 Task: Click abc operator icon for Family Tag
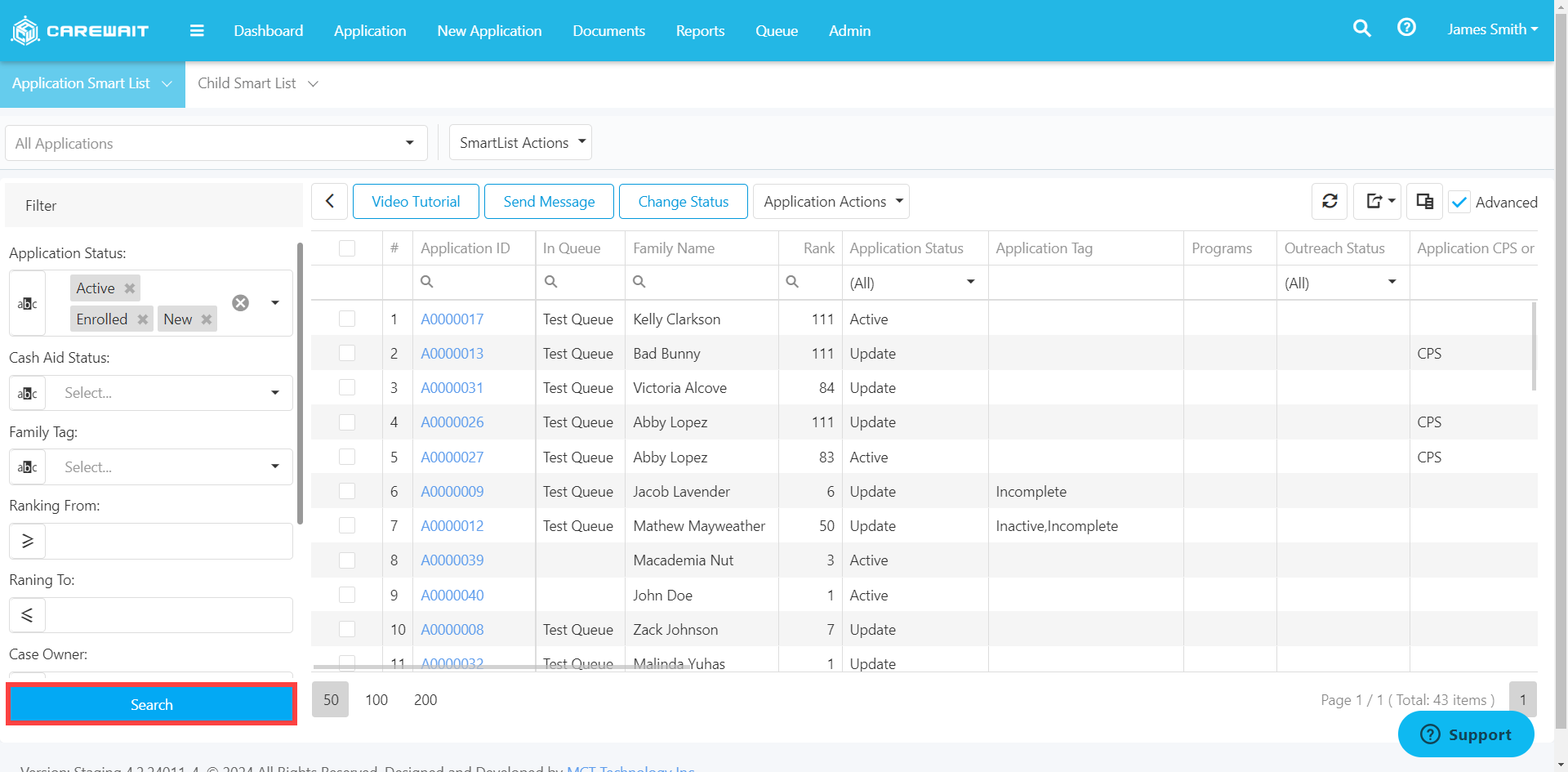pyautogui.click(x=28, y=467)
